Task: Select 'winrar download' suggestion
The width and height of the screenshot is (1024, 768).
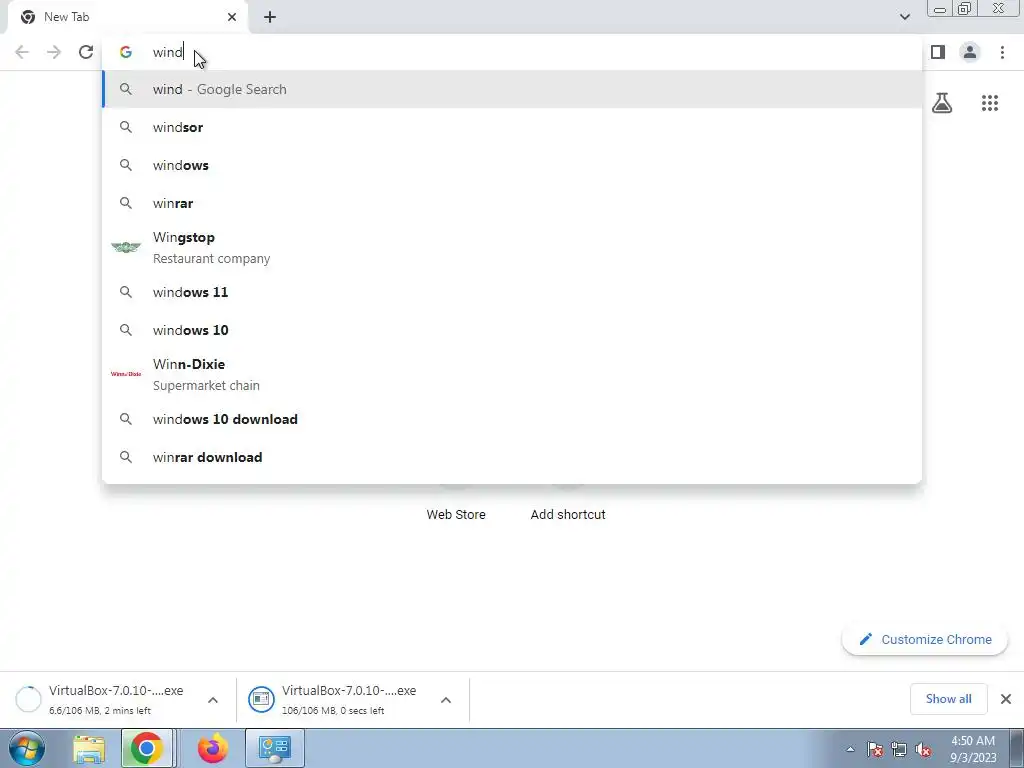Action: (x=512, y=457)
